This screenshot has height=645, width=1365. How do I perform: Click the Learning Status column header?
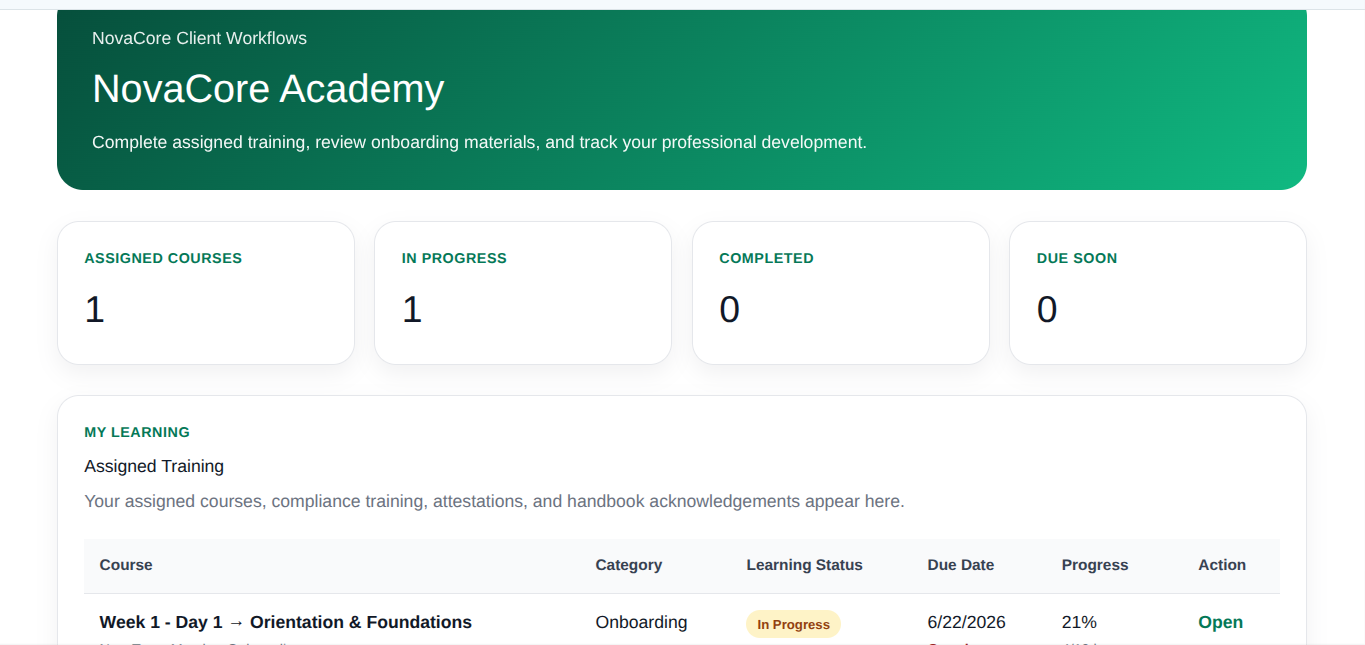[804, 565]
